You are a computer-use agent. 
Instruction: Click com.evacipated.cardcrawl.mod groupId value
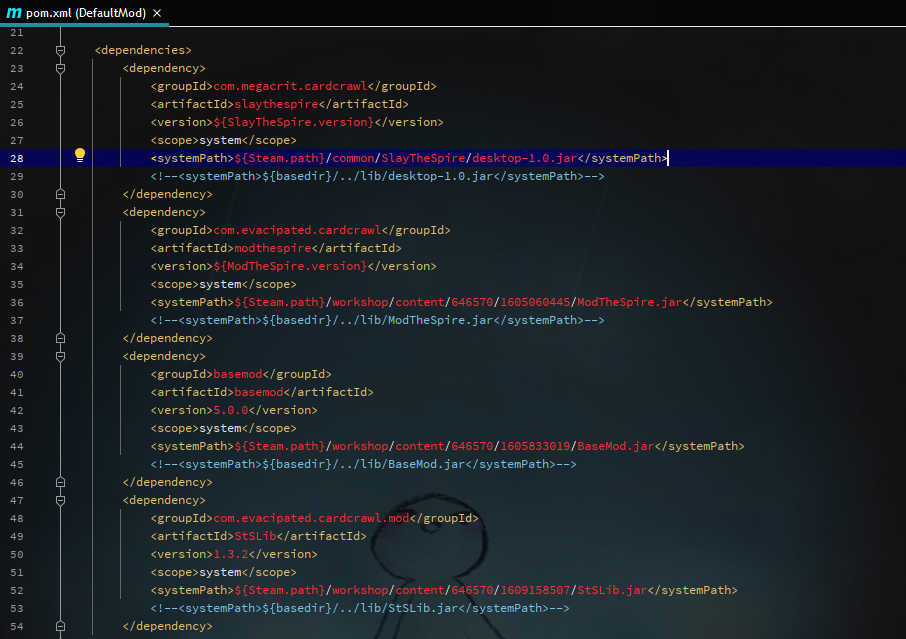click(311, 518)
